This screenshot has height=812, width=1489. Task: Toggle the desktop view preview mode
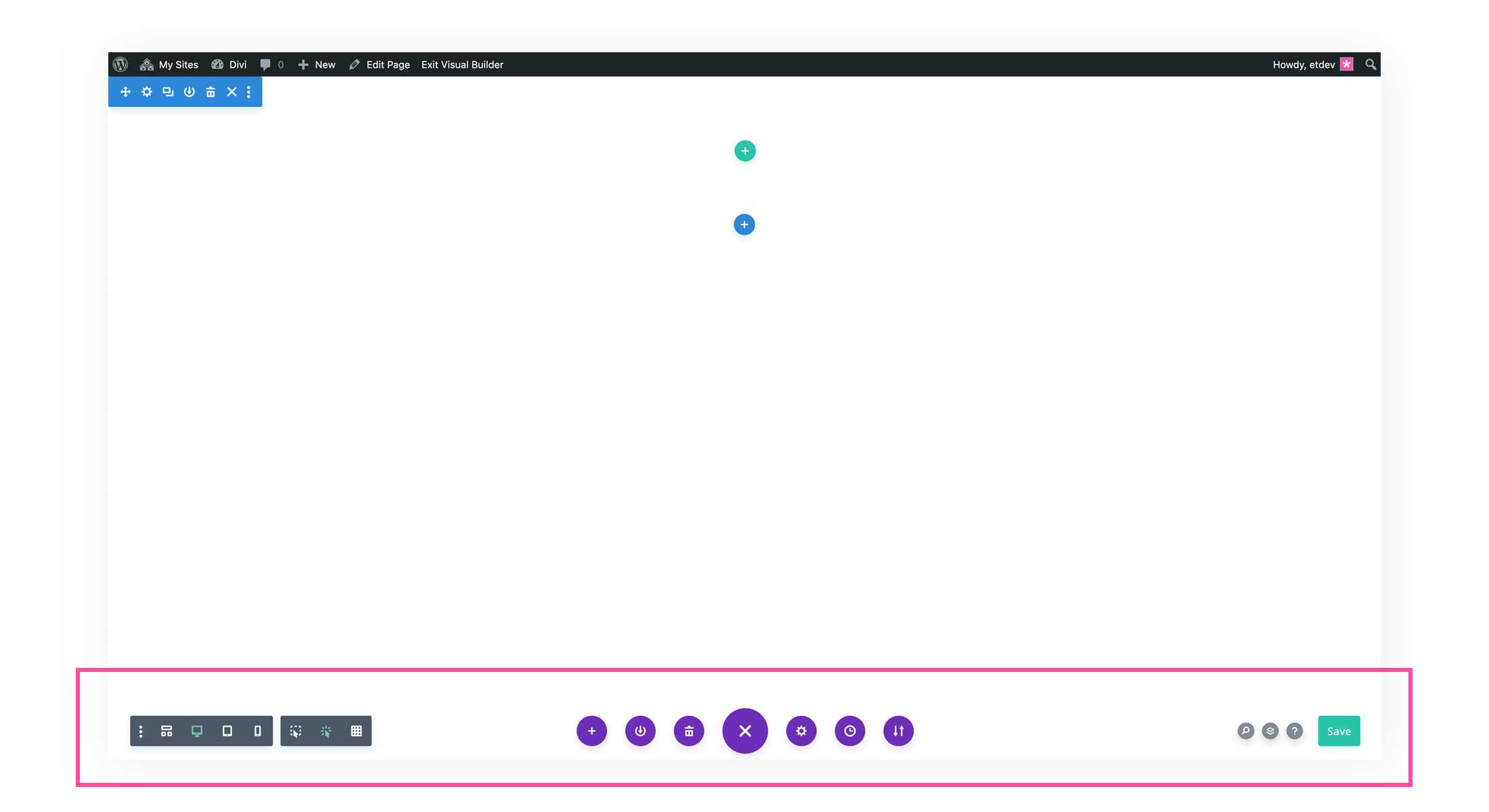coord(196,731)
